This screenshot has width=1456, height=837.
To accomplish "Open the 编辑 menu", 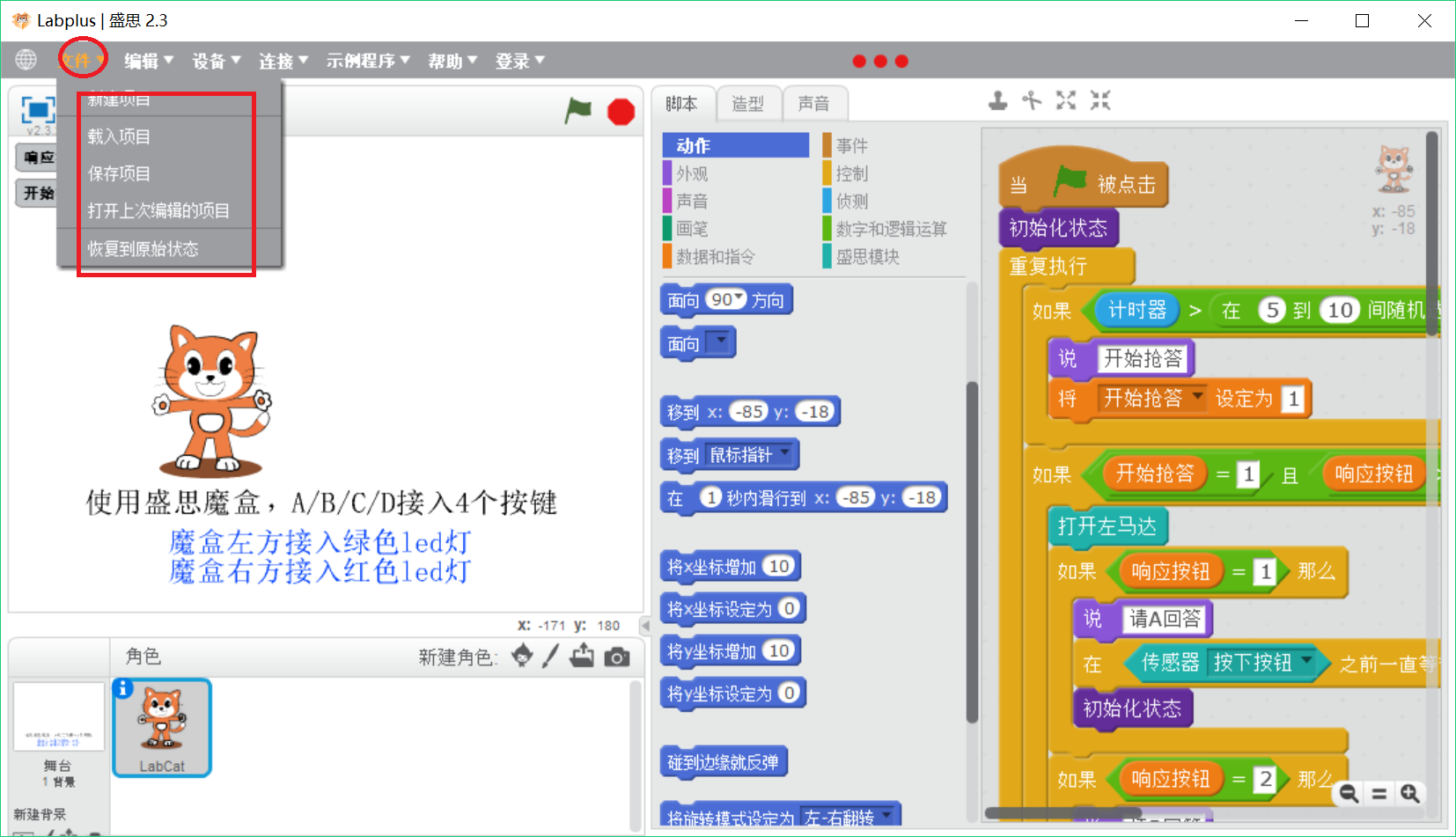I will point(149,61).
